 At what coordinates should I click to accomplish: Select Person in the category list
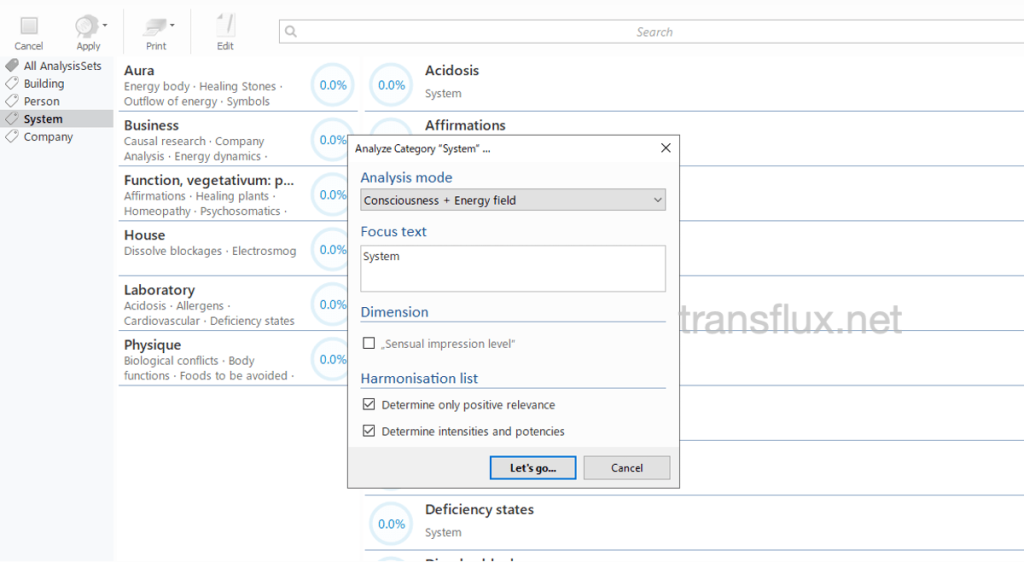coord(42,101)
